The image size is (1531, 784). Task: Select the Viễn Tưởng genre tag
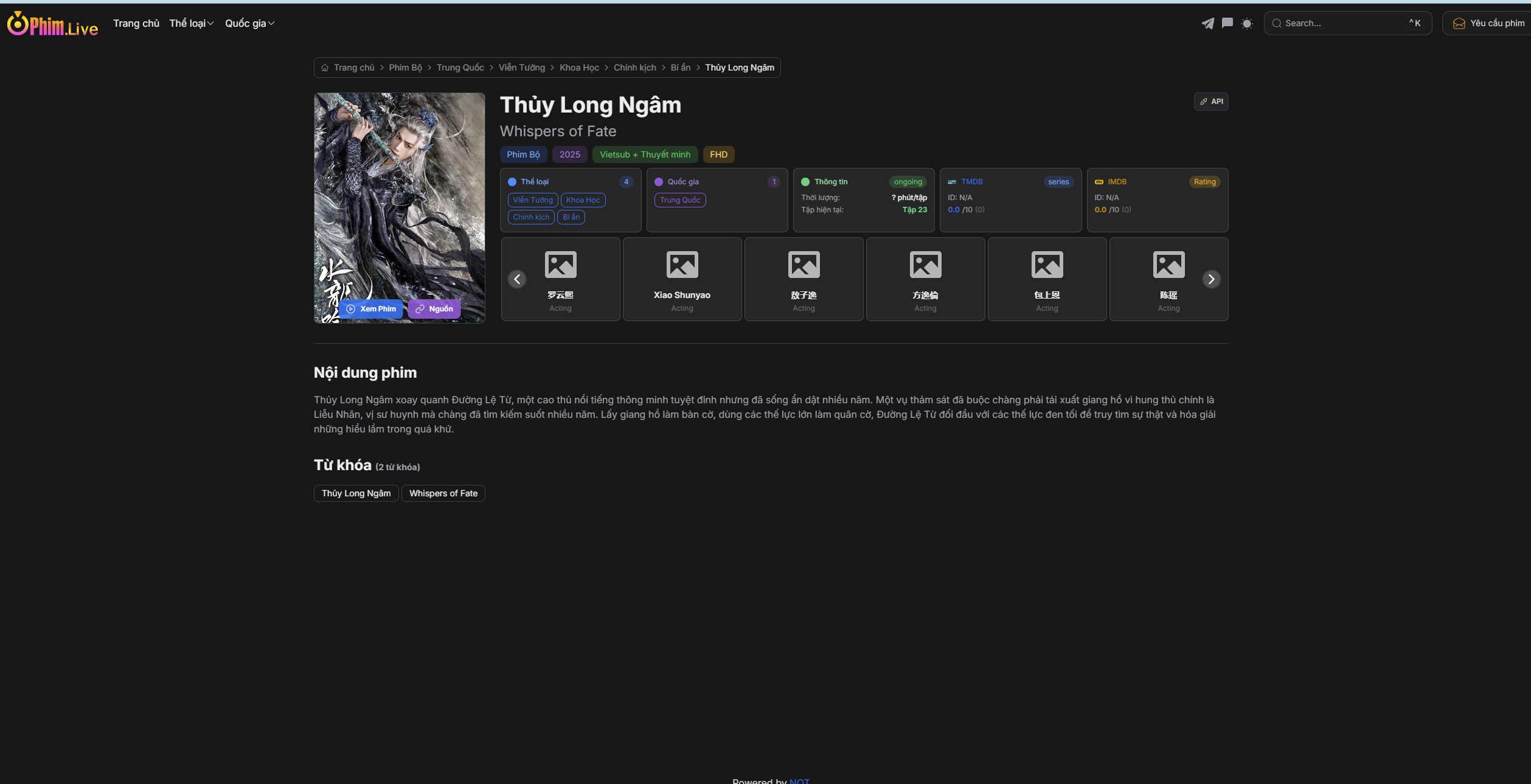coord(532,200)
